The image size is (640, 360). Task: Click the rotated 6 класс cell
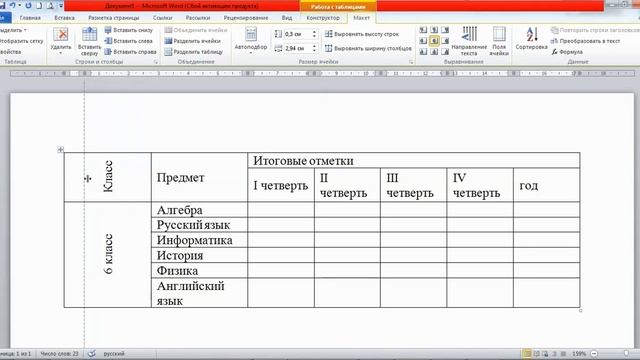click(108, 254)
